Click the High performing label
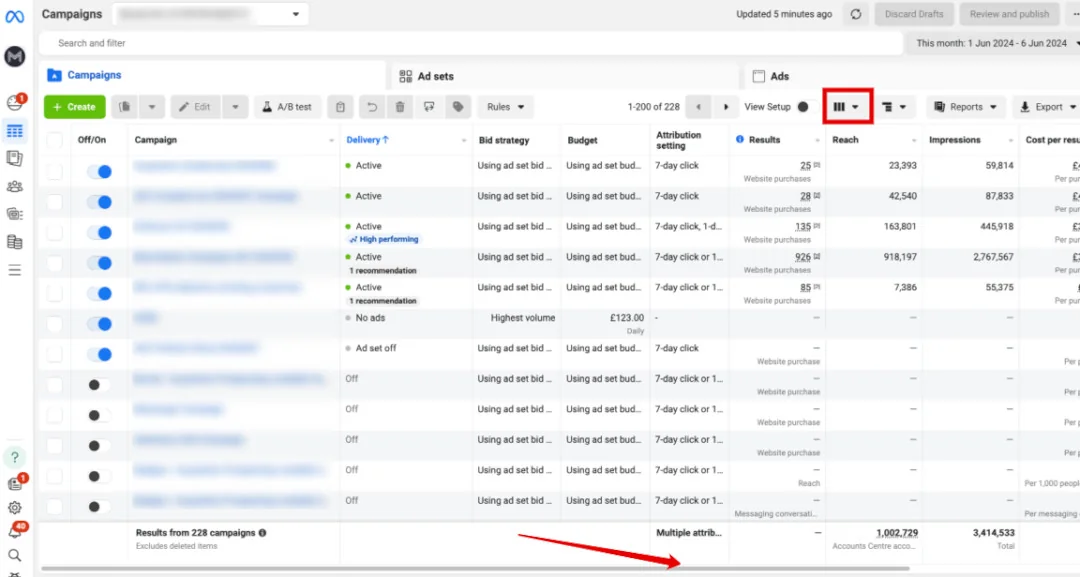 384,239
